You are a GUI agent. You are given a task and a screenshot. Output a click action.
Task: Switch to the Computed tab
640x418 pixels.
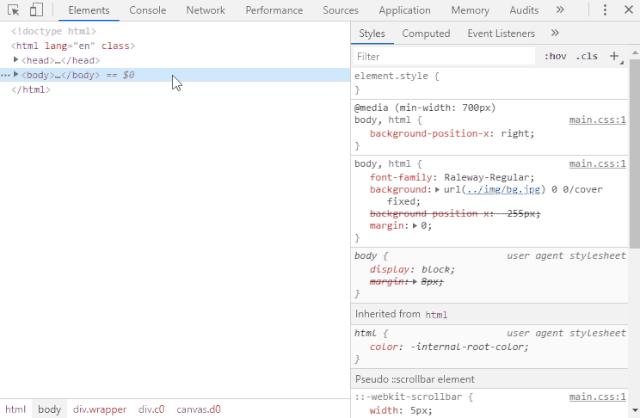tap(425, 33)
